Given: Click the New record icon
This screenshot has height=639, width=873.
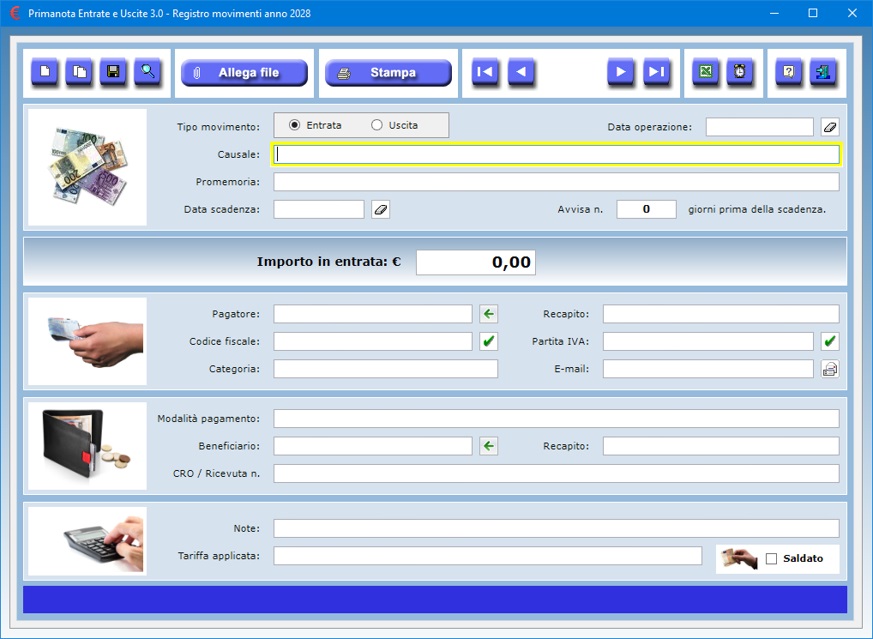Looking at the screenshot, I should pyautogui.click(x=45, y=72).
